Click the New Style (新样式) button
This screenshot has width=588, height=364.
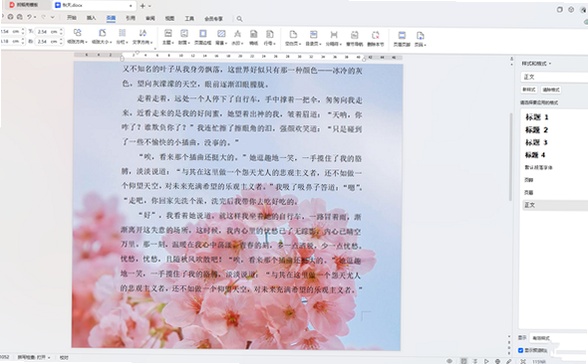[x=529, y=90]
